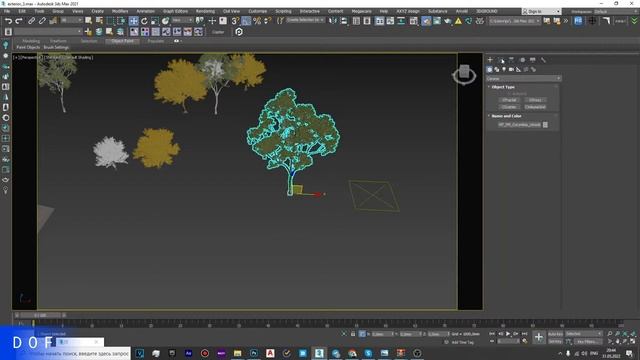This screenshot has width=640, height=360.
Task: Open the selection filter dropdown
Action: pyautogui.click(x=72, y=20)
